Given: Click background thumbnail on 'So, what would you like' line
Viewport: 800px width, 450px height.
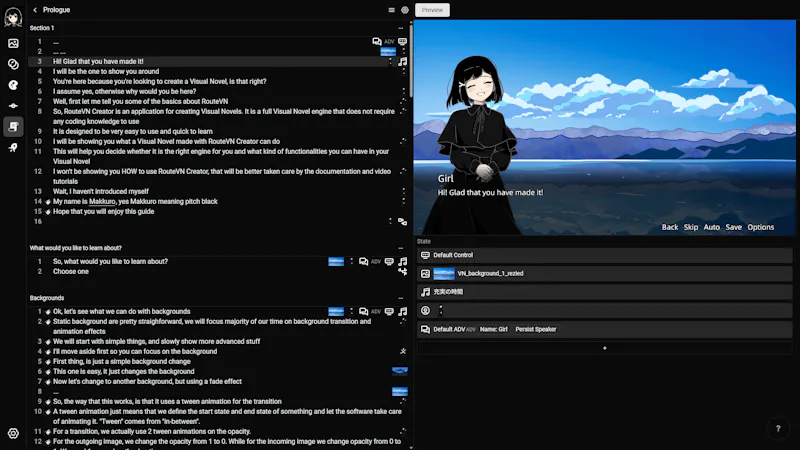Looking at the screenshot, I should [x=336, y=261].
